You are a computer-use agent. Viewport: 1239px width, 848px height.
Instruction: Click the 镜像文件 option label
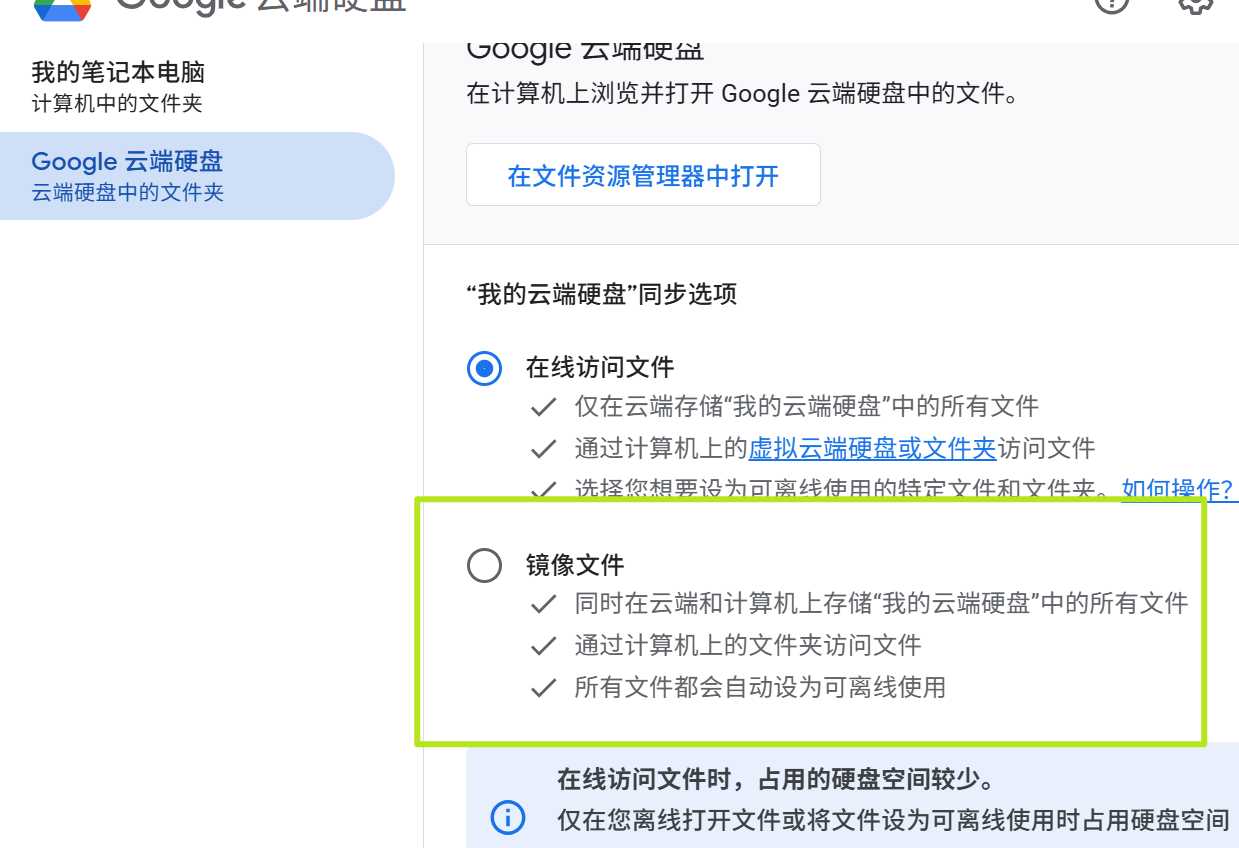click(x=575, y=566)
